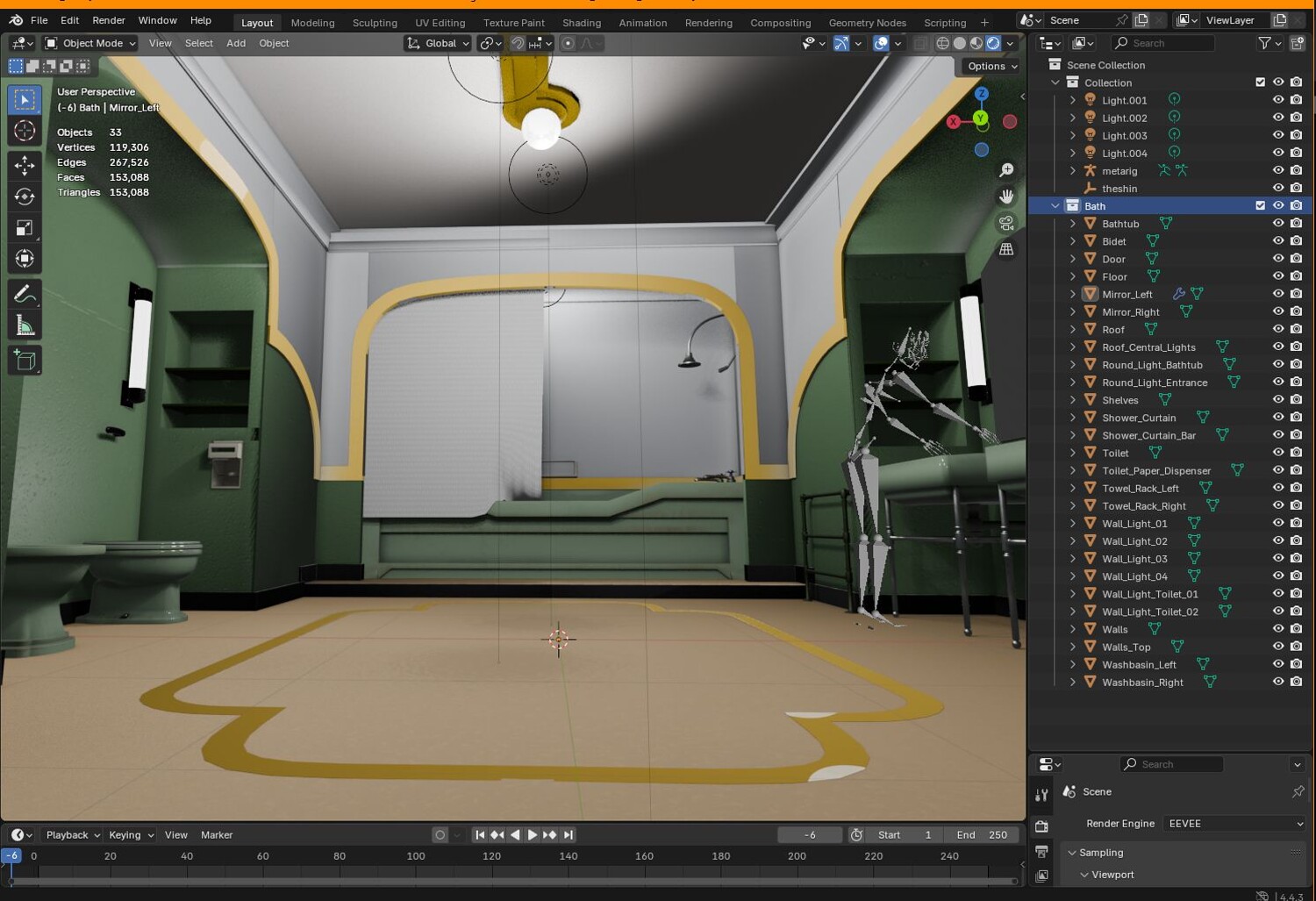This screenshot has height=901, width=1316.
Task: Click the Play animation button
Action: point(533,835)
